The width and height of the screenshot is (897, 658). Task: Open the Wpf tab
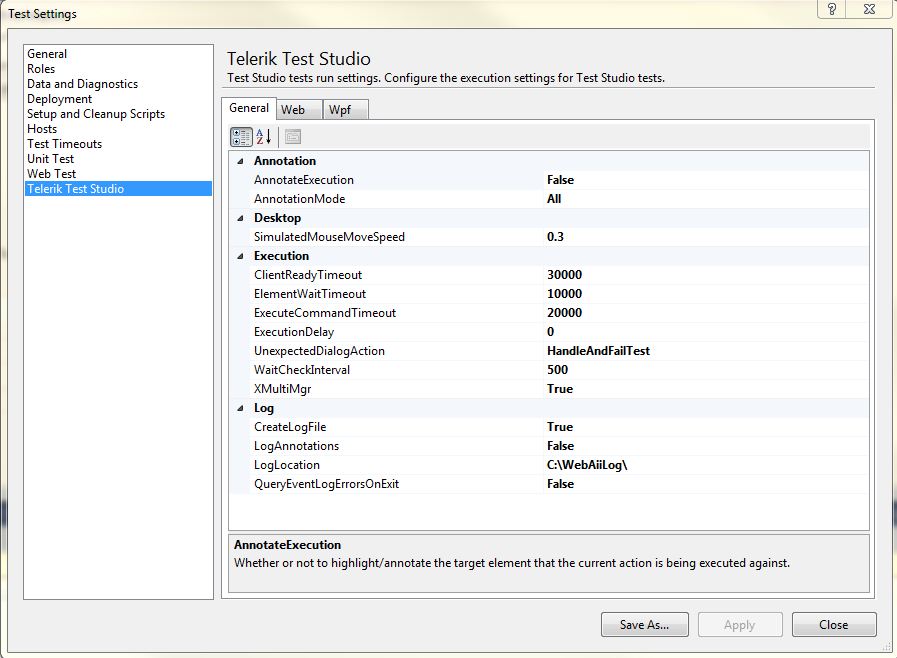click(340, 109)
